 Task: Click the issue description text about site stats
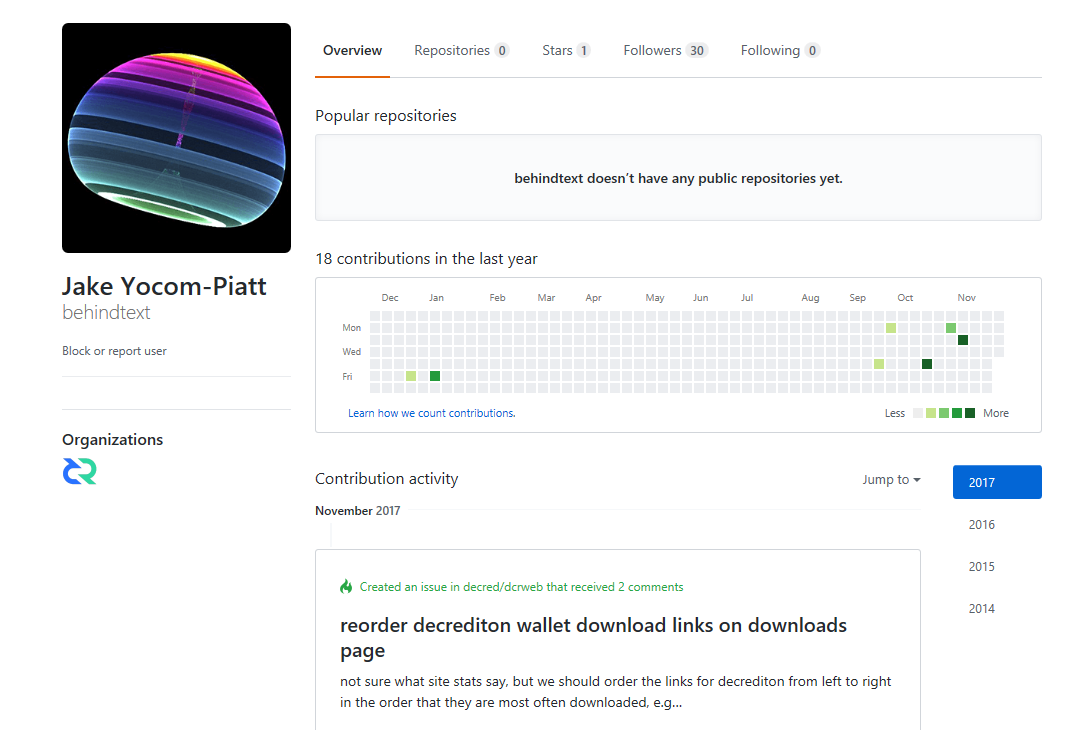(615, 692)
